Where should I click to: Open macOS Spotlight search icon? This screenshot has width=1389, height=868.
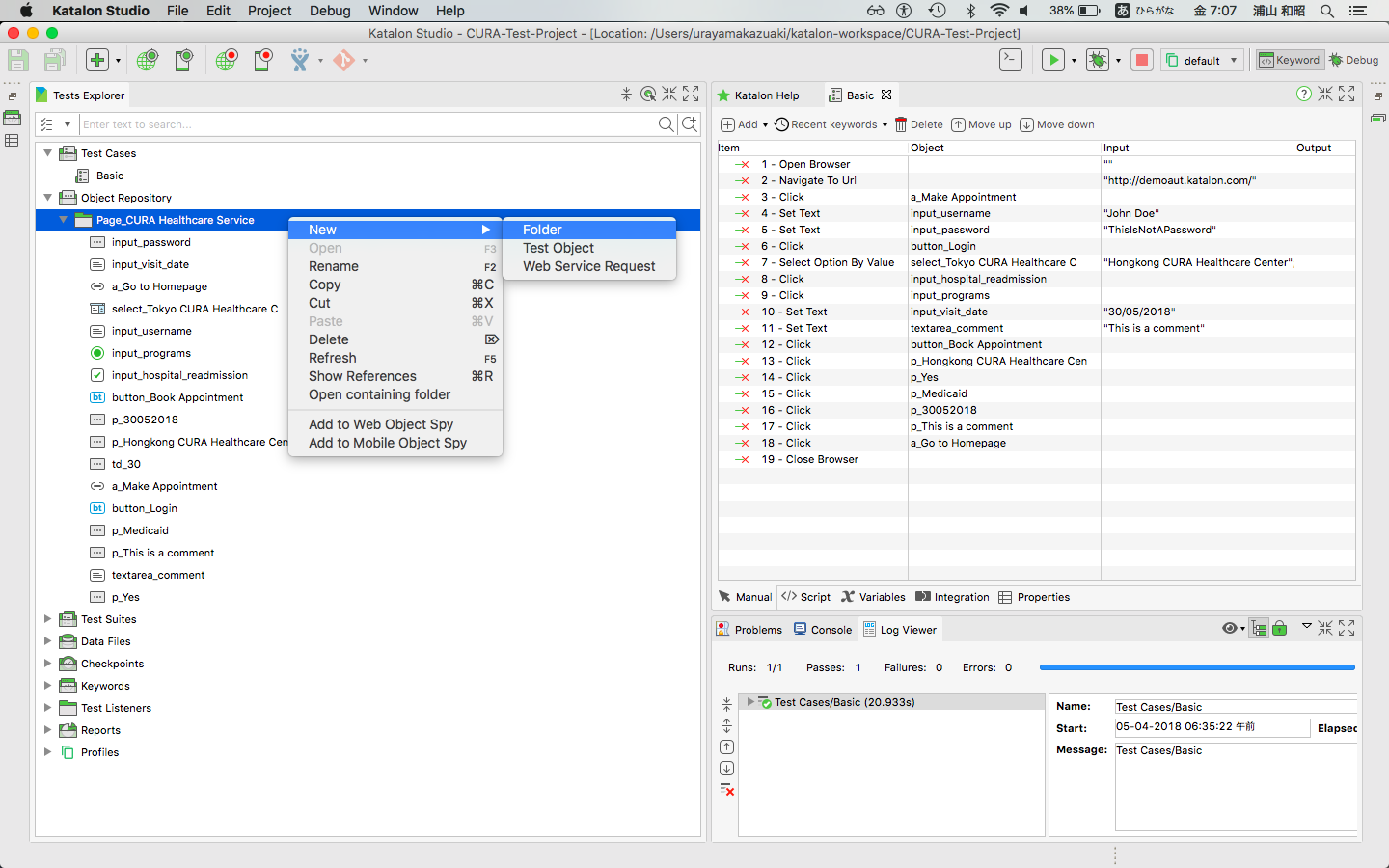(1327, 11)
